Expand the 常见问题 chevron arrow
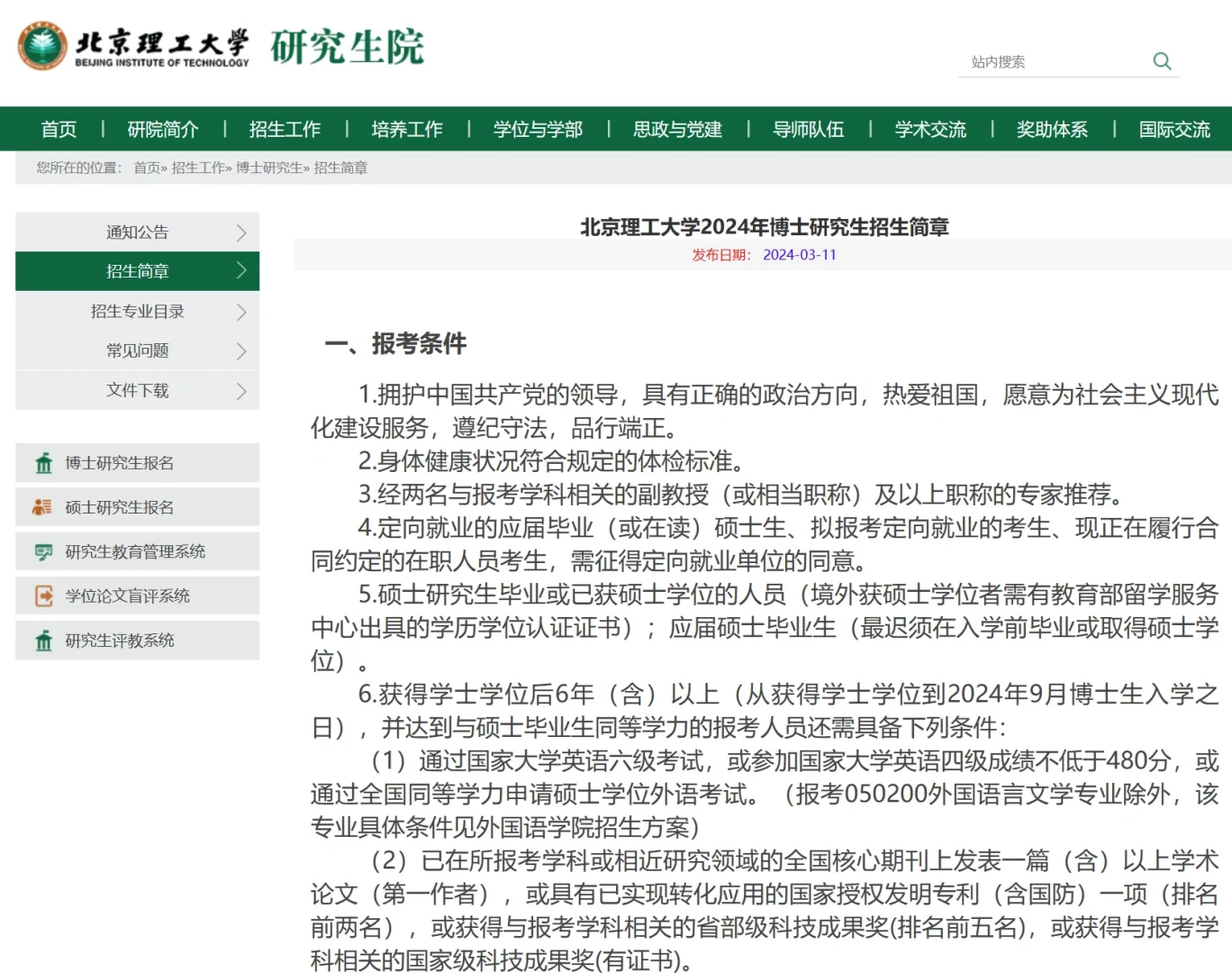 pos(240,351)
